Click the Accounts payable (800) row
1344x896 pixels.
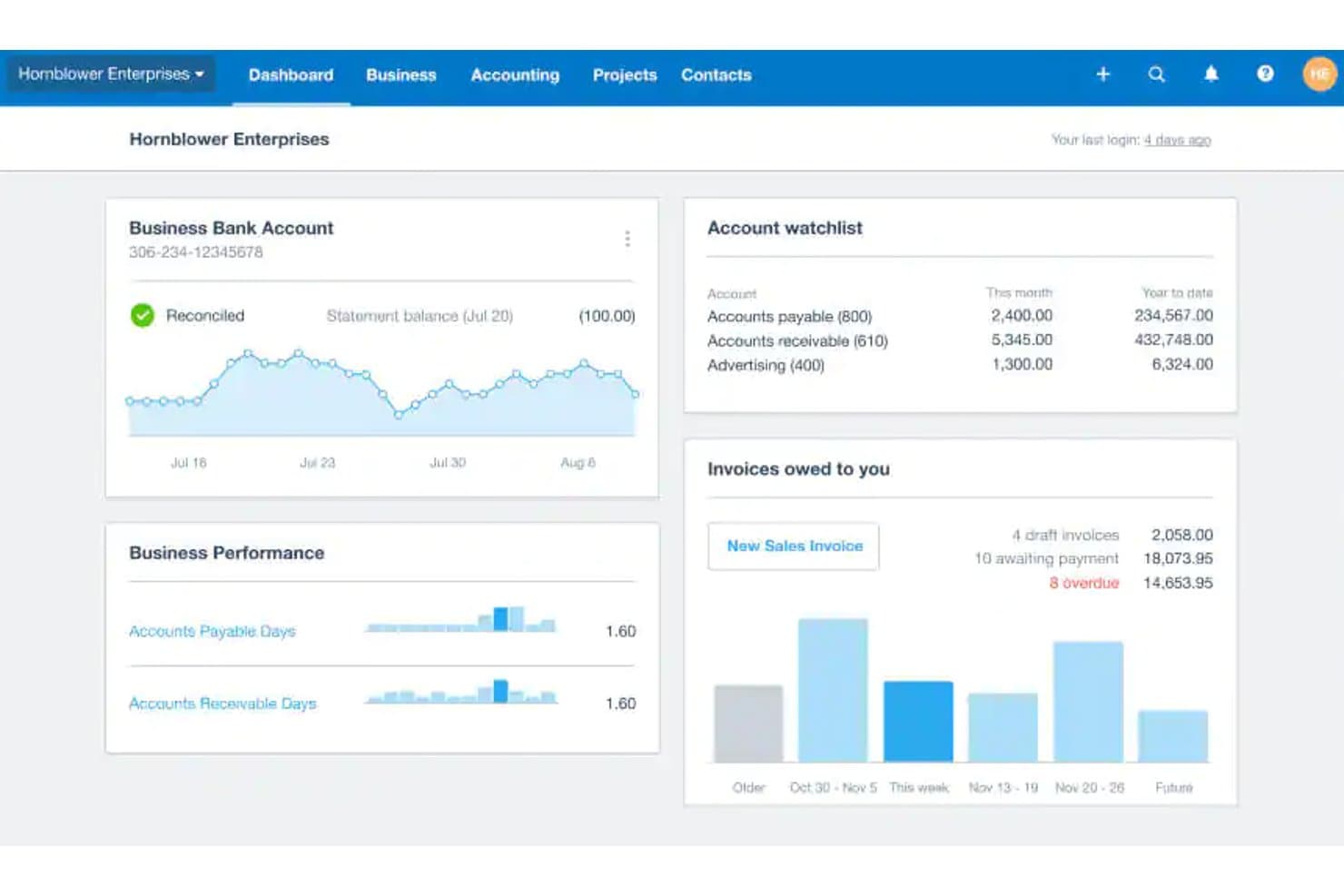tap(960, 316)
